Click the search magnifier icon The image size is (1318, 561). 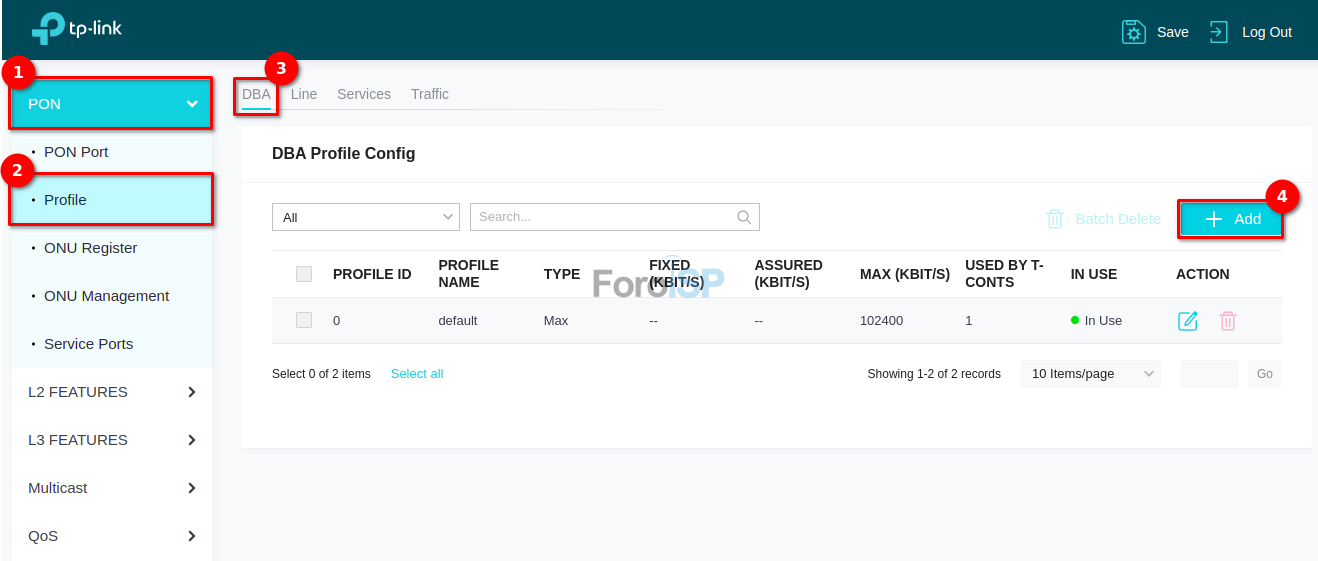744,217
